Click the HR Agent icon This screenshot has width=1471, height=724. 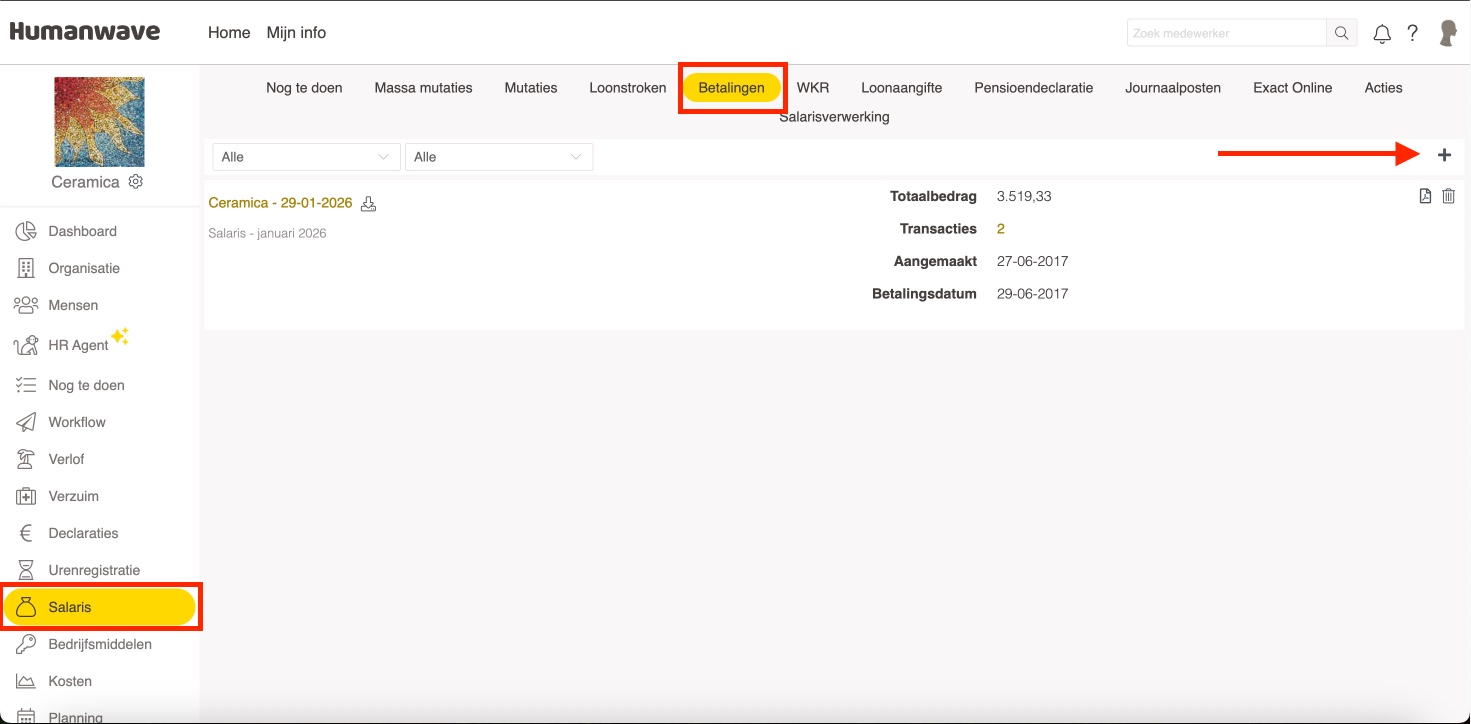point(26,345)
